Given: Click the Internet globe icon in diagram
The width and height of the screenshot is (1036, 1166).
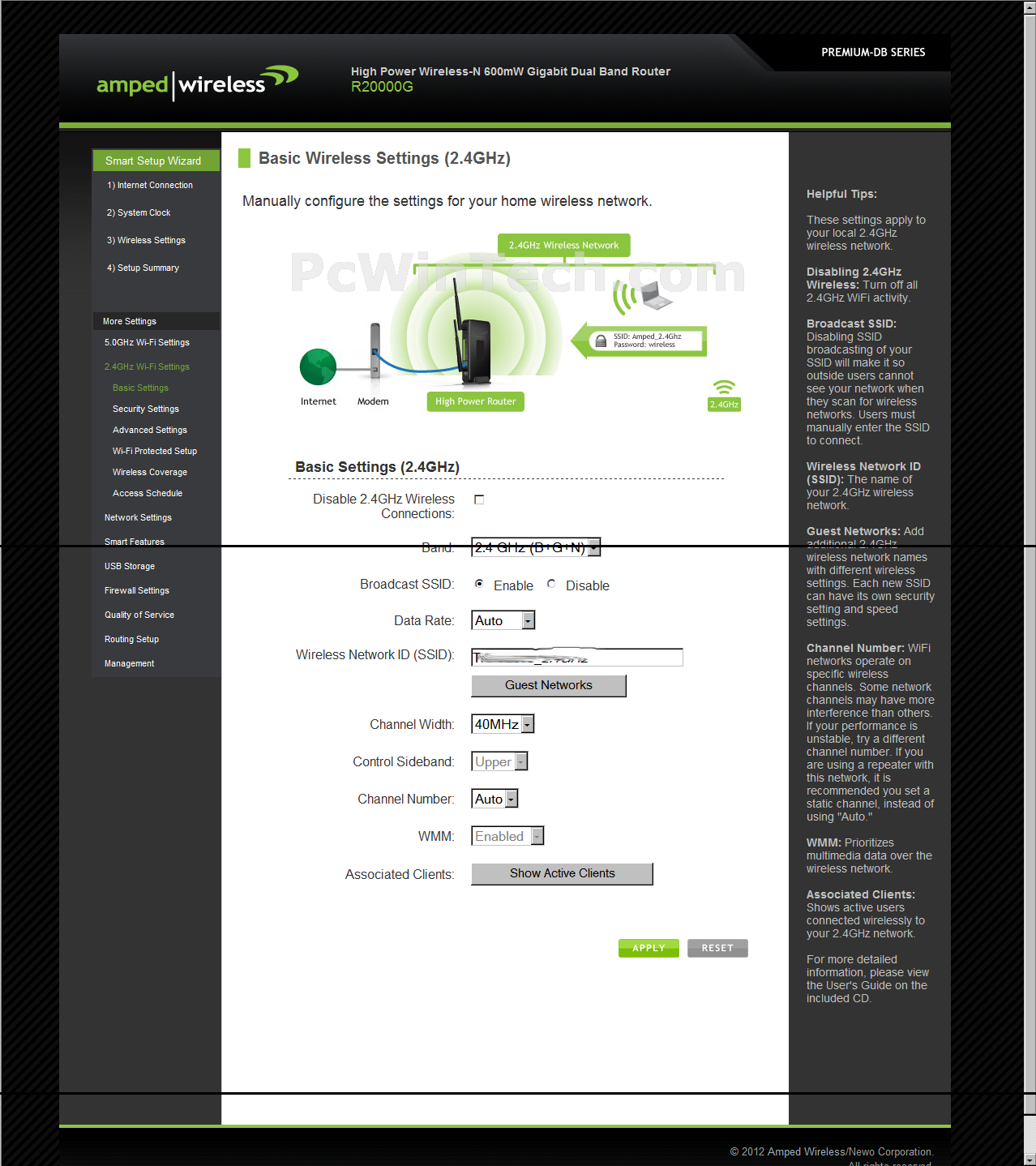Looking at the screenshot, I should (318, 367).
